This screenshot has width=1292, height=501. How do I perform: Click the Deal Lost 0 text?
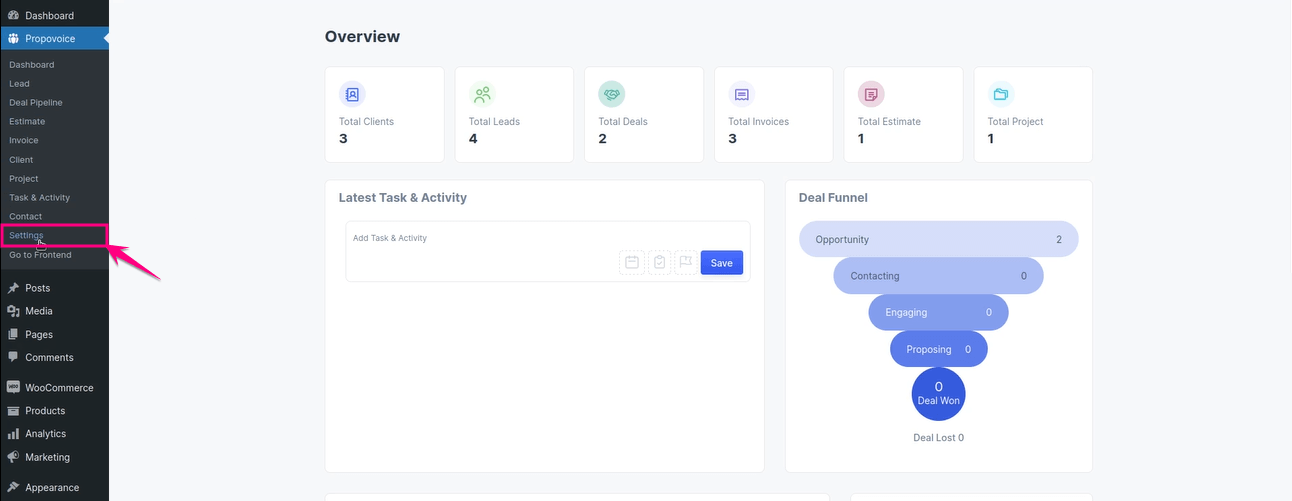coord(939,438)
